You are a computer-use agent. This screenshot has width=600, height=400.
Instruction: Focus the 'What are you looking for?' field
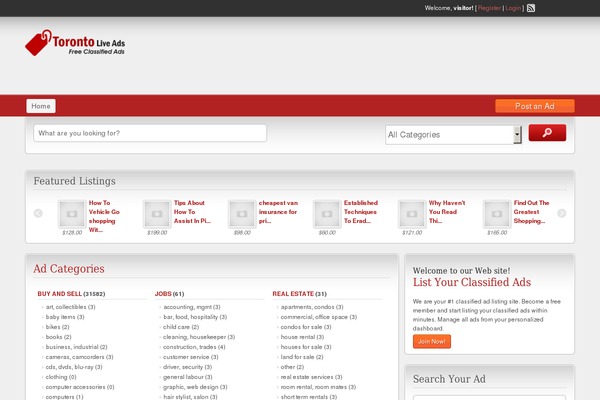coord(150,133)
